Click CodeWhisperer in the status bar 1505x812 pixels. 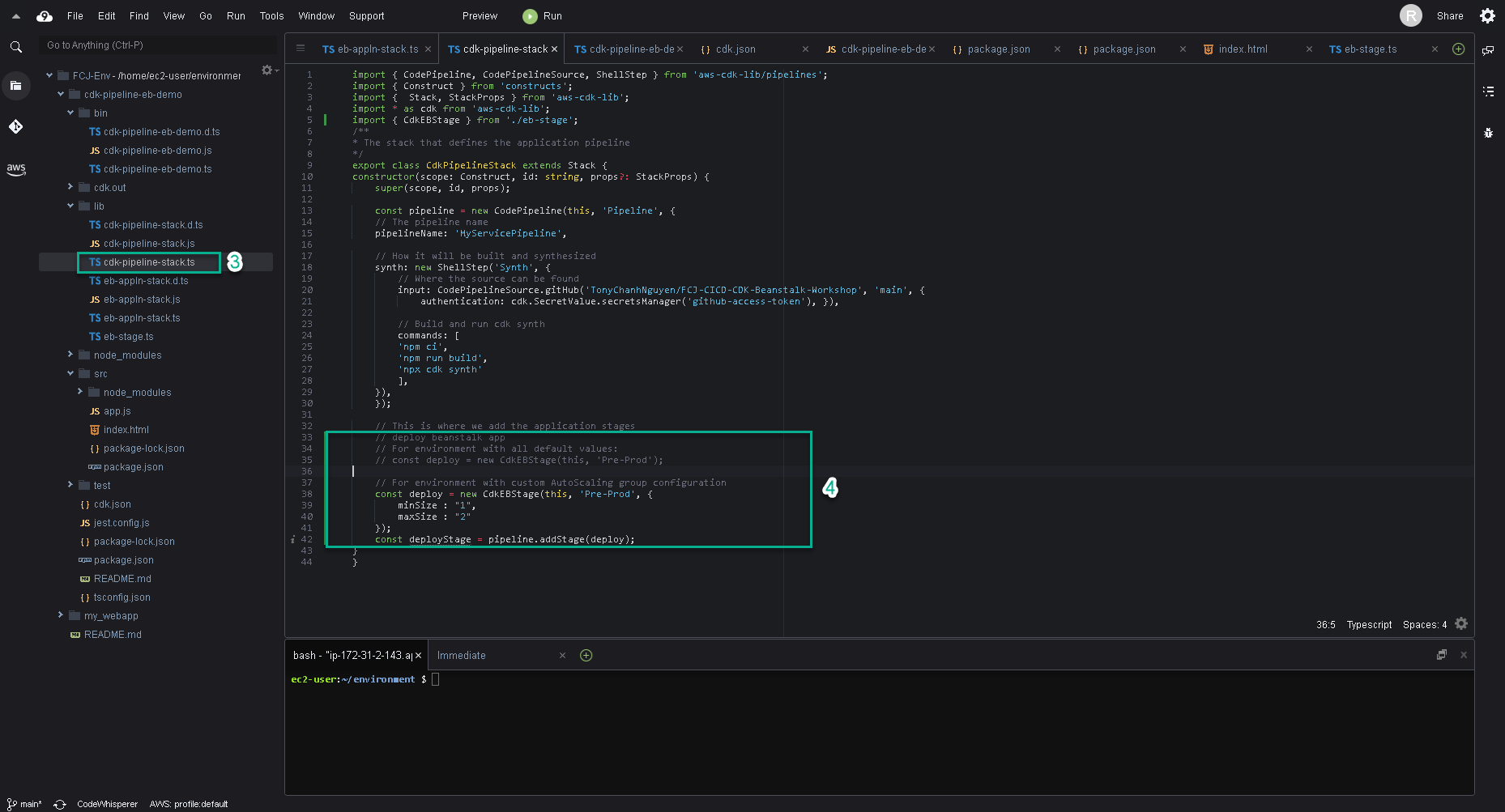point(108,804)
